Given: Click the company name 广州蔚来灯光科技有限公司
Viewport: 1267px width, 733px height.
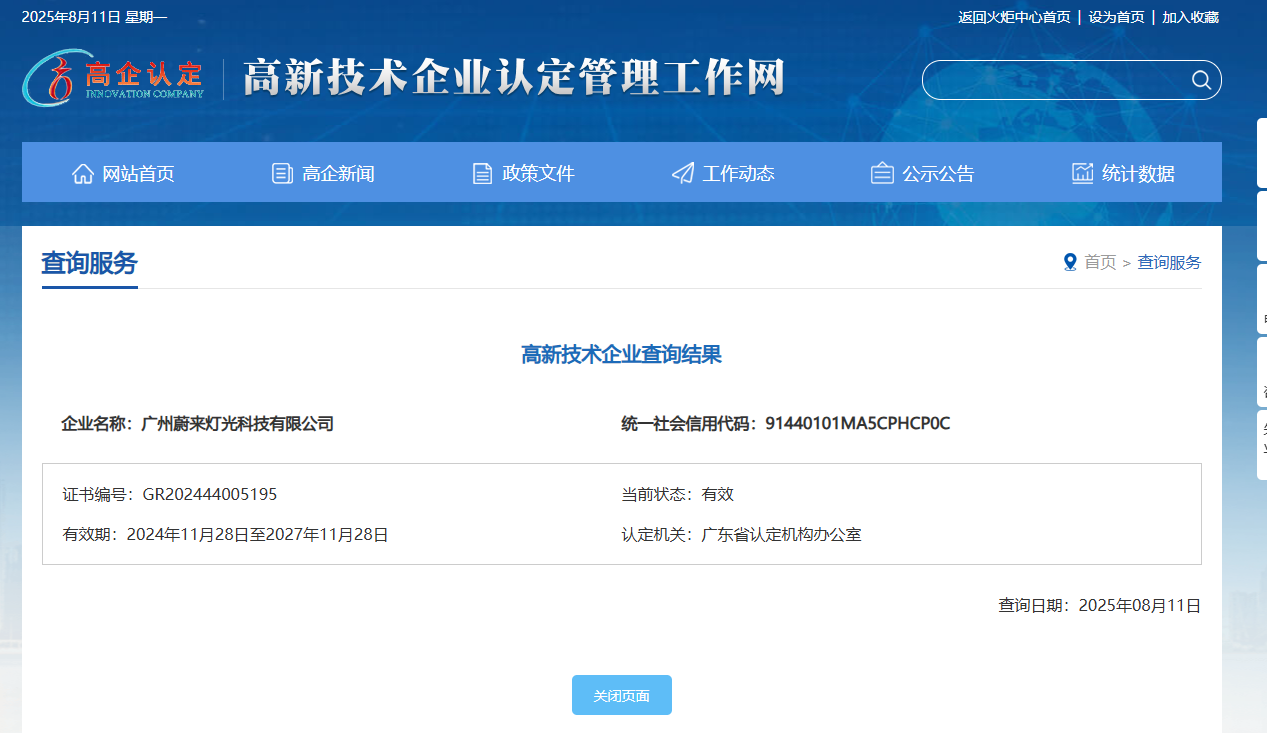Looking at the screenshot, I should coord(237,424).
